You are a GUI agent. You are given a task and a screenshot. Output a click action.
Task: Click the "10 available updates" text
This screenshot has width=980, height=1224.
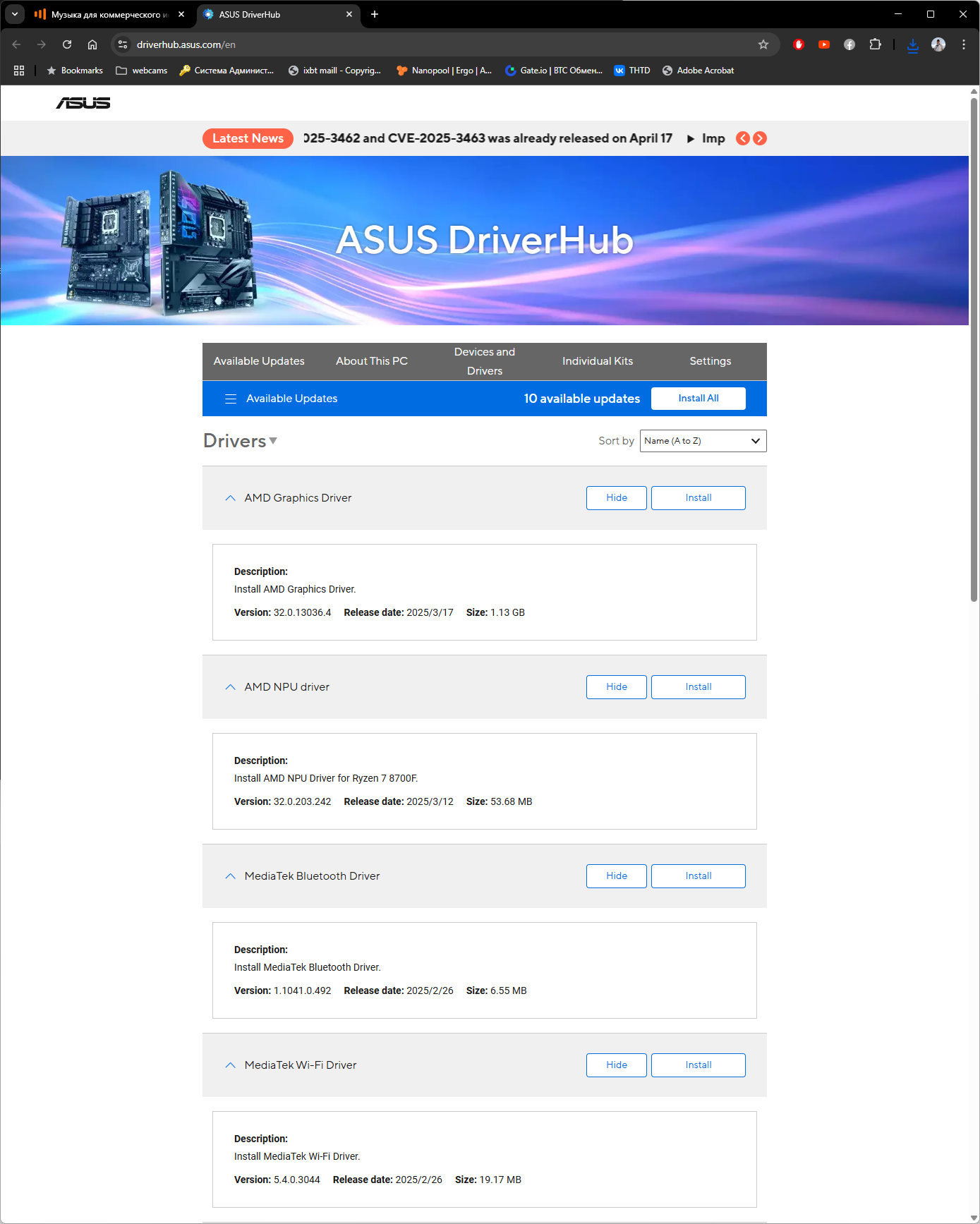pyautogui.click(x=582, y=399)
